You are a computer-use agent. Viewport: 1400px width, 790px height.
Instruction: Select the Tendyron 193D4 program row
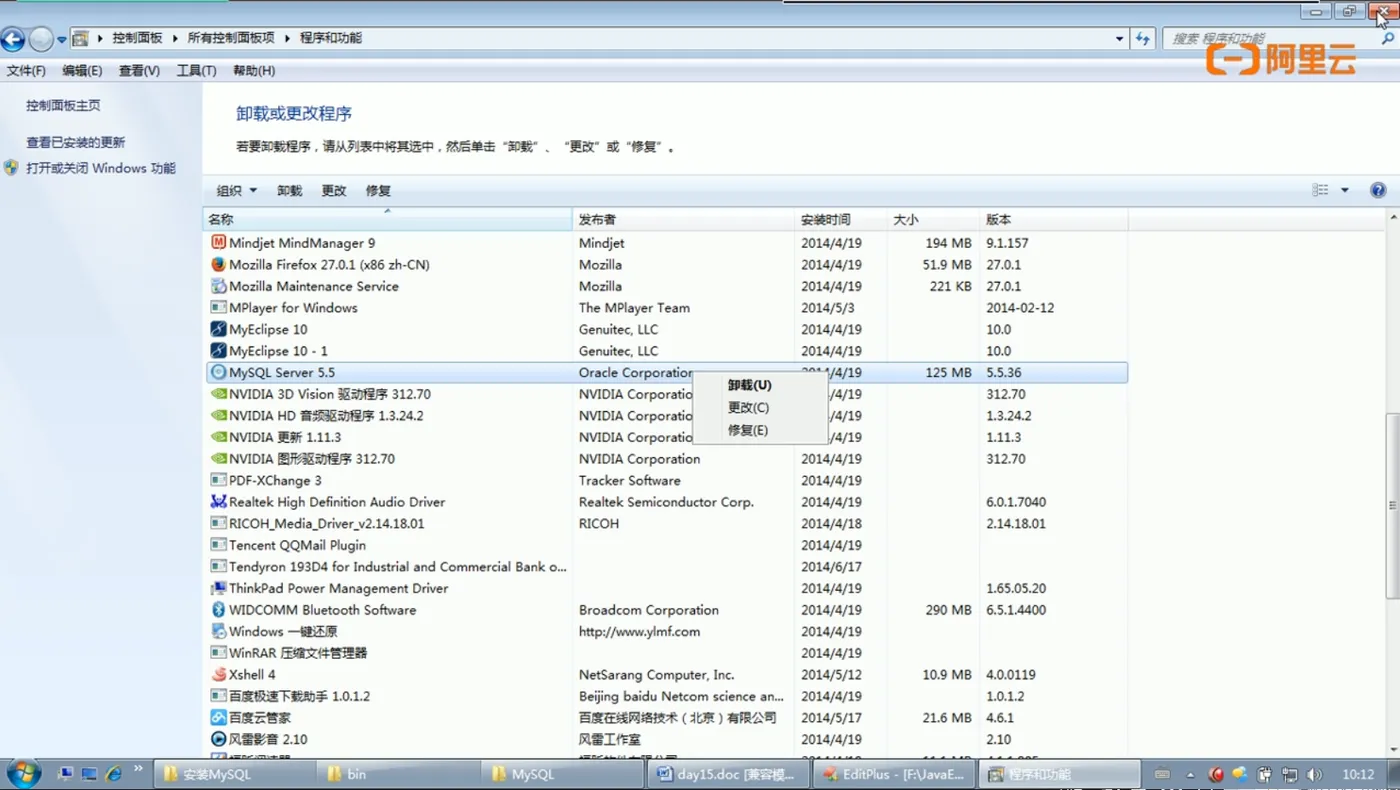tap(666, 567)
